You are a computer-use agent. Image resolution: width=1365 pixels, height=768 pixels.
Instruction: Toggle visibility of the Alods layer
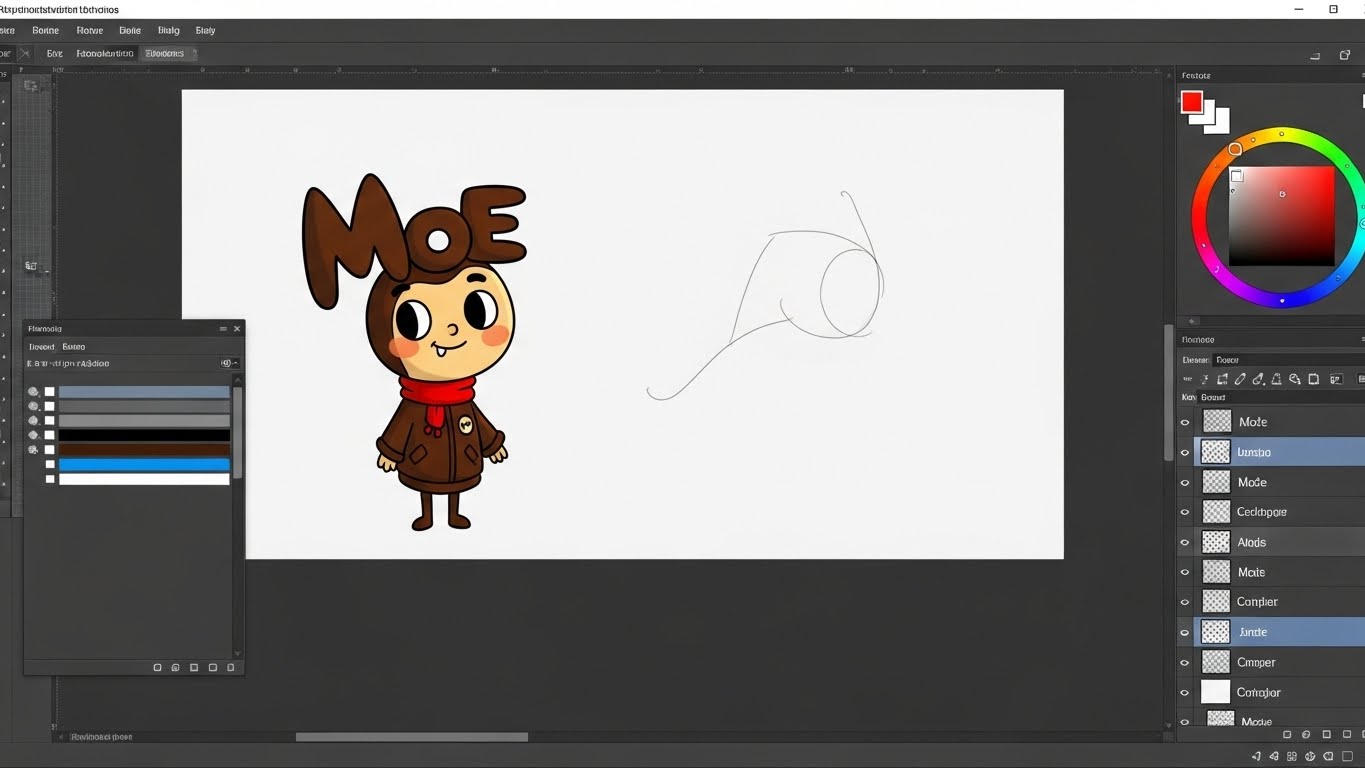(1185, 542)
